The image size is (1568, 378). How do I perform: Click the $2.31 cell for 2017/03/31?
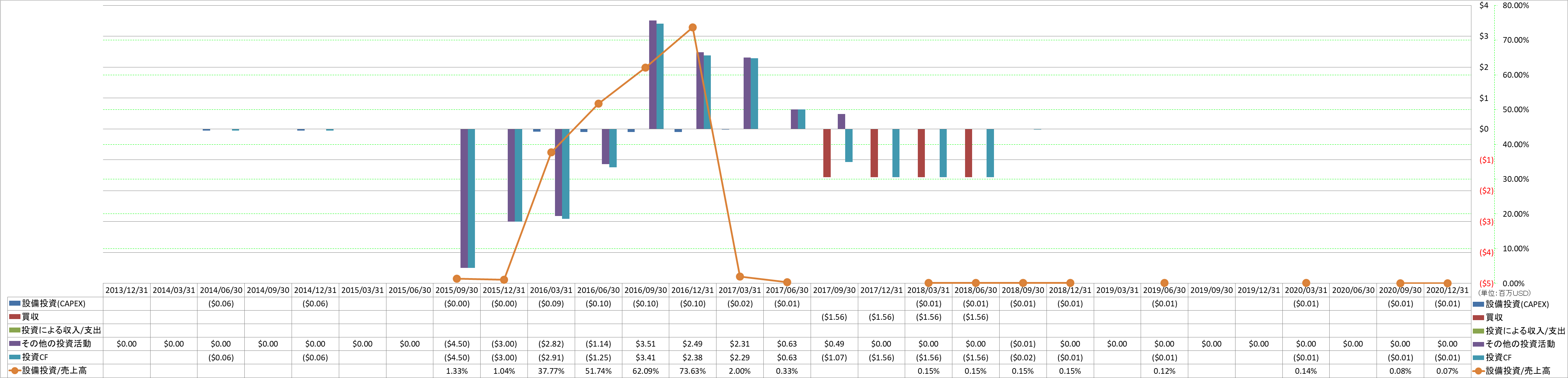pyautogui.click(x=739, y=344)
